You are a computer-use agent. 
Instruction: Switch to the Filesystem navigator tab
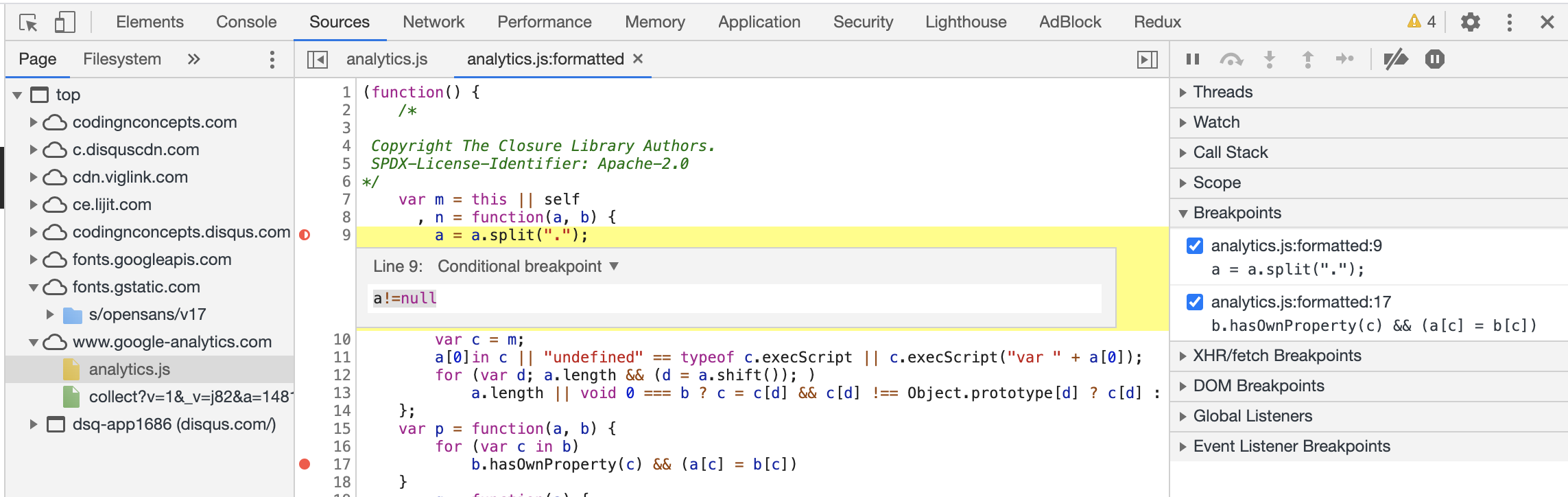coord(122,59)
